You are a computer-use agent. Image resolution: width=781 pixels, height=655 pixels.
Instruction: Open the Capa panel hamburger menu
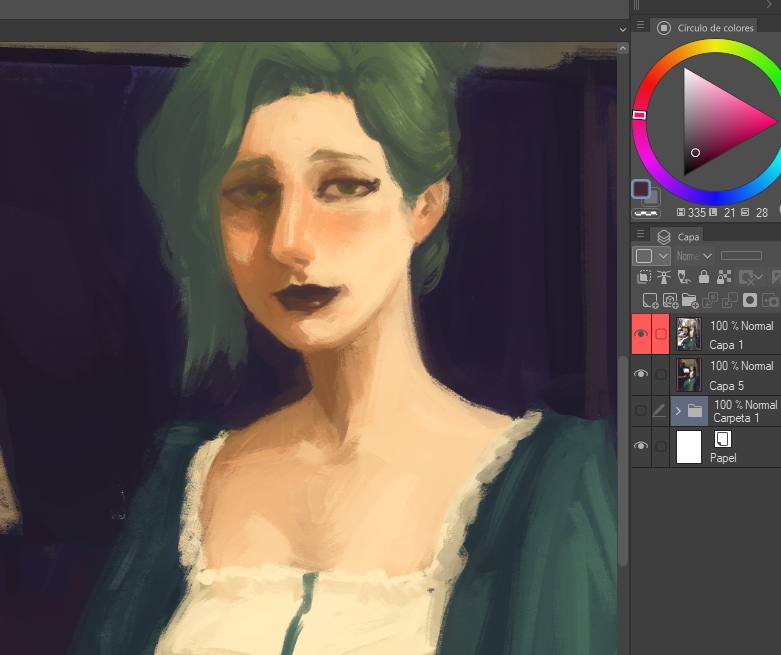pos(641,234)
